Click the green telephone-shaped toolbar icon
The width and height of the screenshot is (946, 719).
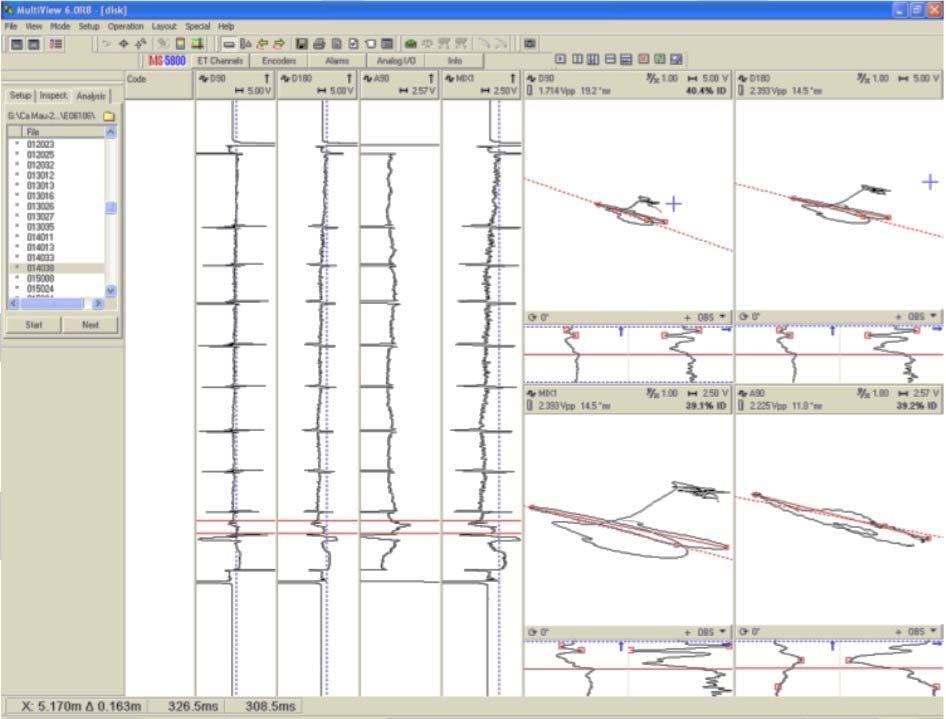tap(411, 43)
